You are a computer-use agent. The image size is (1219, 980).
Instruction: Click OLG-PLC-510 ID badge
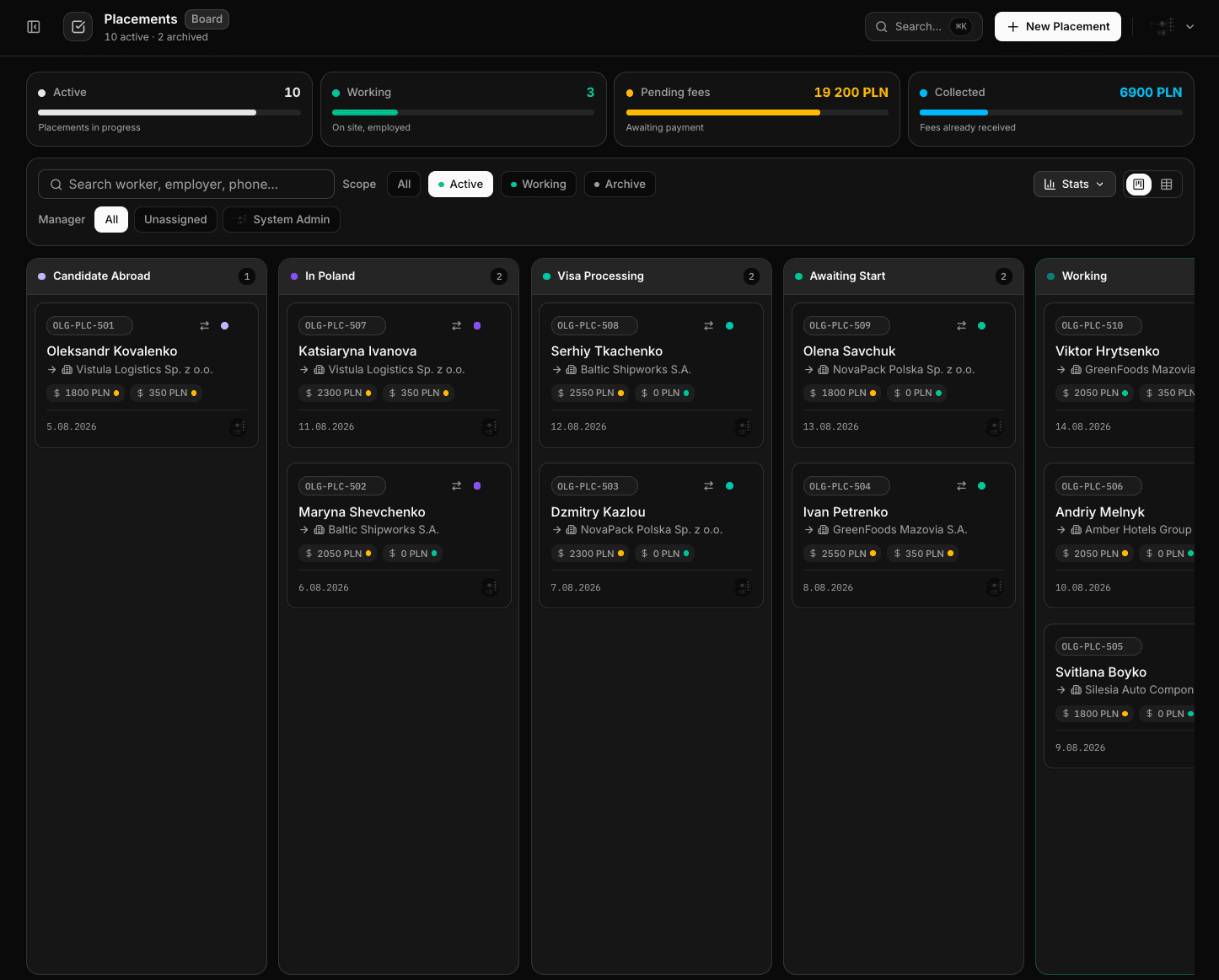point(1098,326)
